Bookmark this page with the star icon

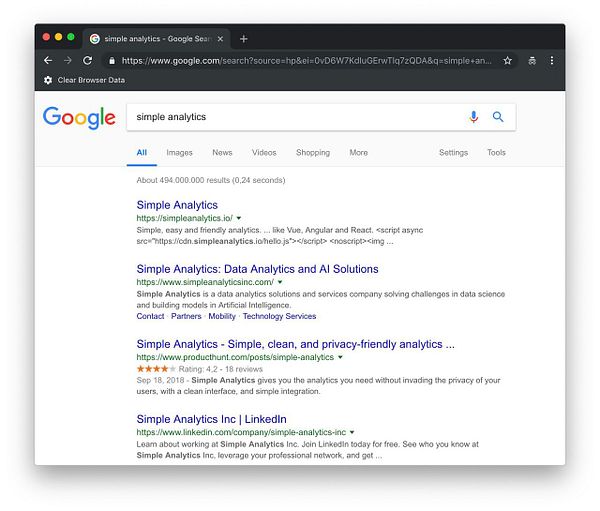[x=507, y=60]
